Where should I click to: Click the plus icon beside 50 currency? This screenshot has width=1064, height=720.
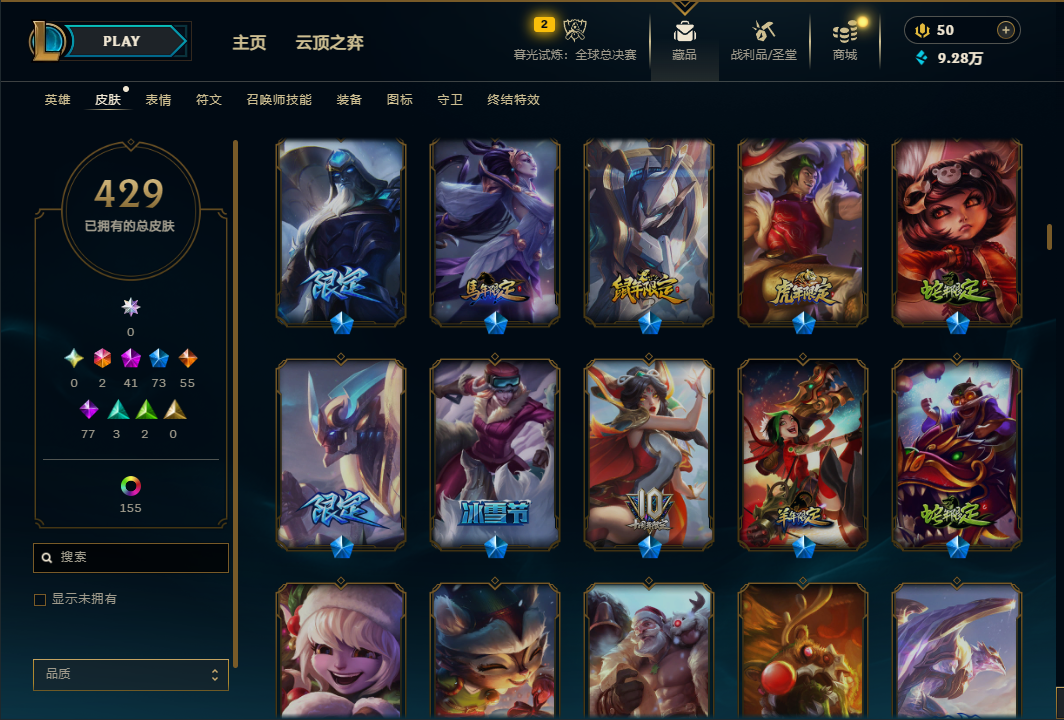[x=1006, y=30]
